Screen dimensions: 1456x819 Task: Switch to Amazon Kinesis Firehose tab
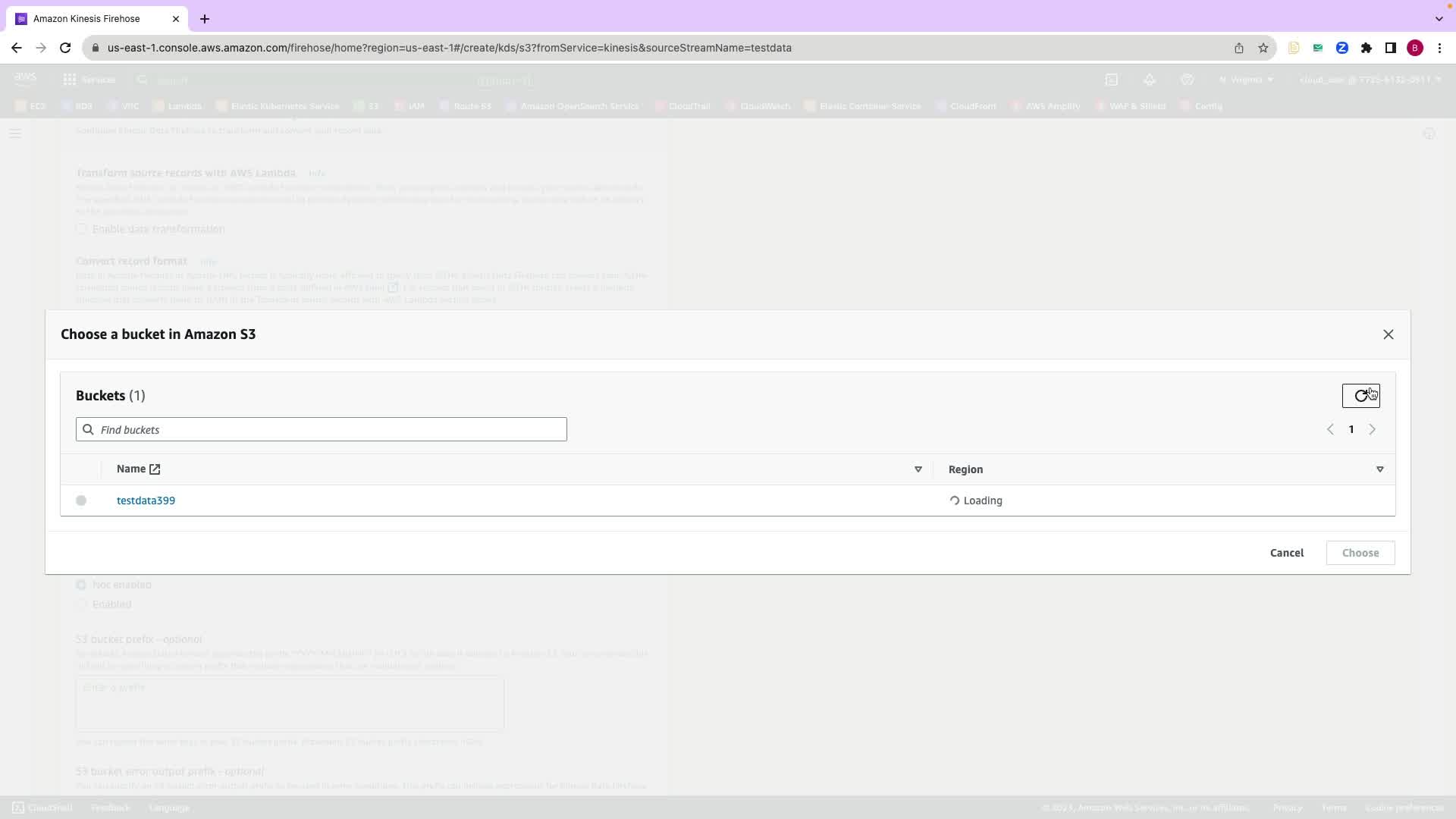[x=86, y=18]
